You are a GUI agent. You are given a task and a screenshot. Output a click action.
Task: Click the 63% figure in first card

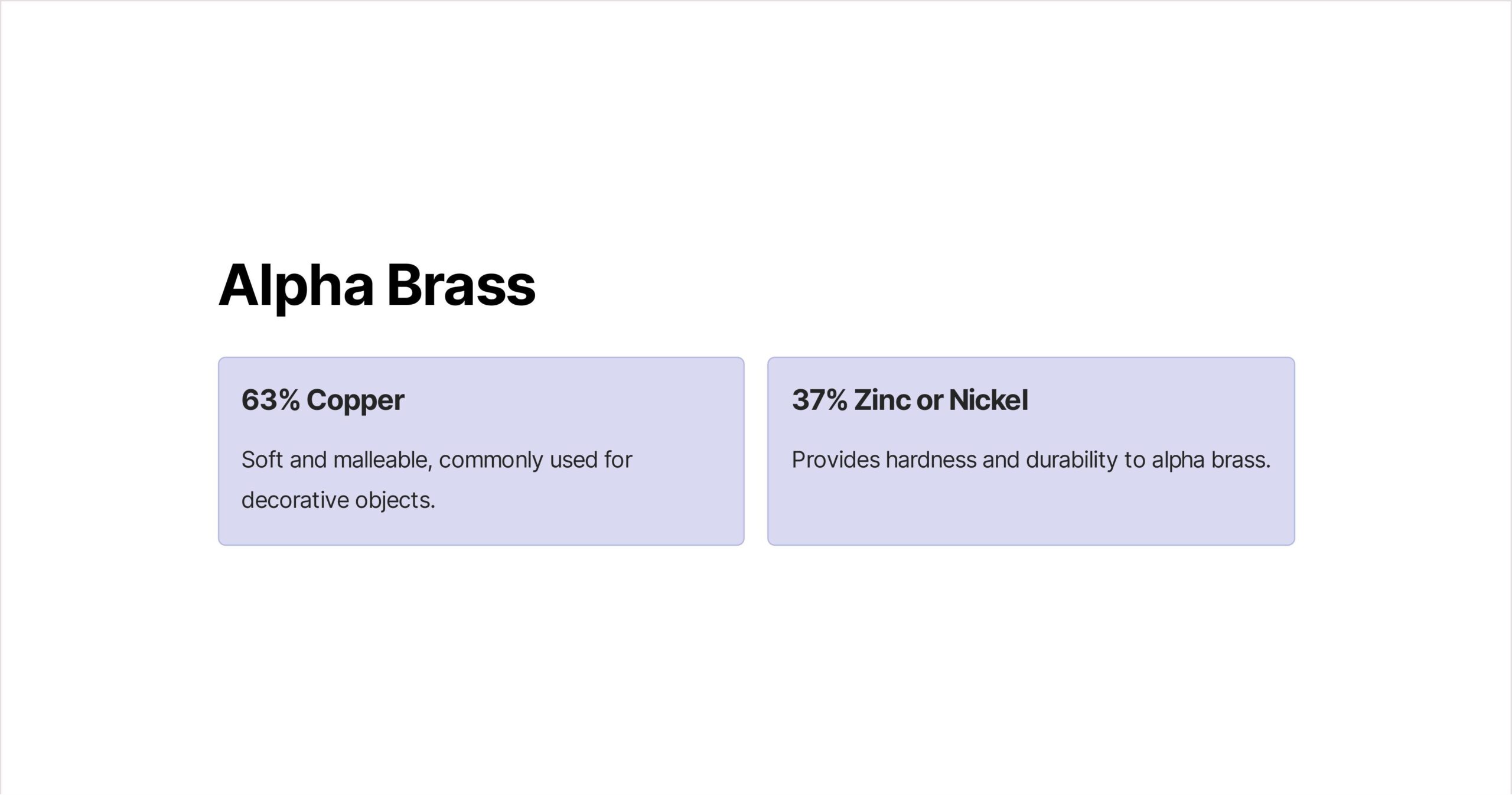pos(271,400)
